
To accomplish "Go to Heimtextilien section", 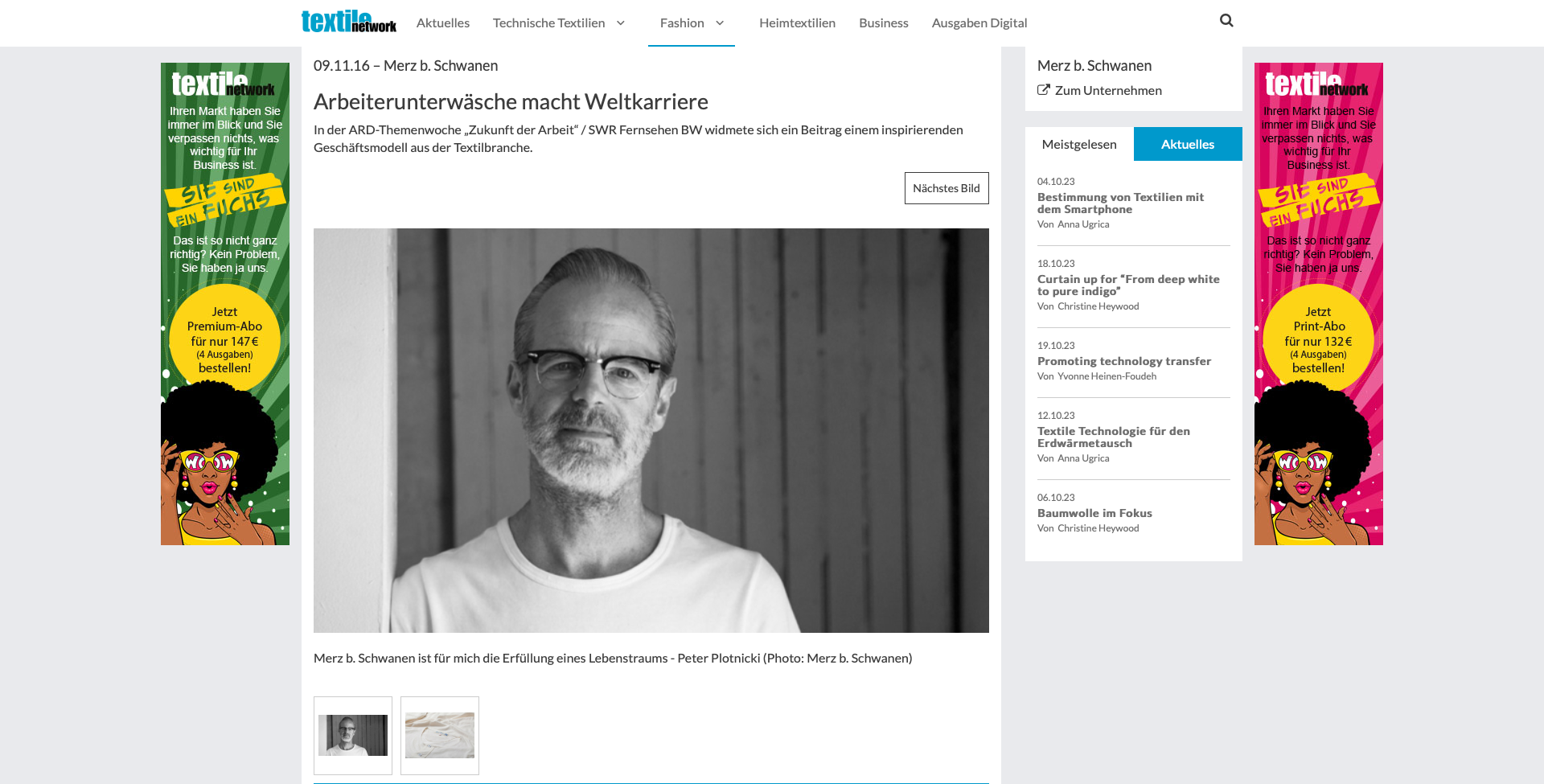I will (x=797, y=23).
